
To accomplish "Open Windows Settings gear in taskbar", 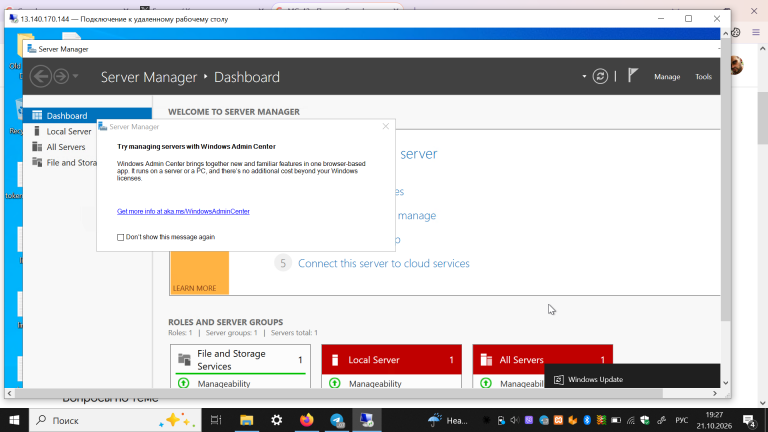I will (277, 420).
